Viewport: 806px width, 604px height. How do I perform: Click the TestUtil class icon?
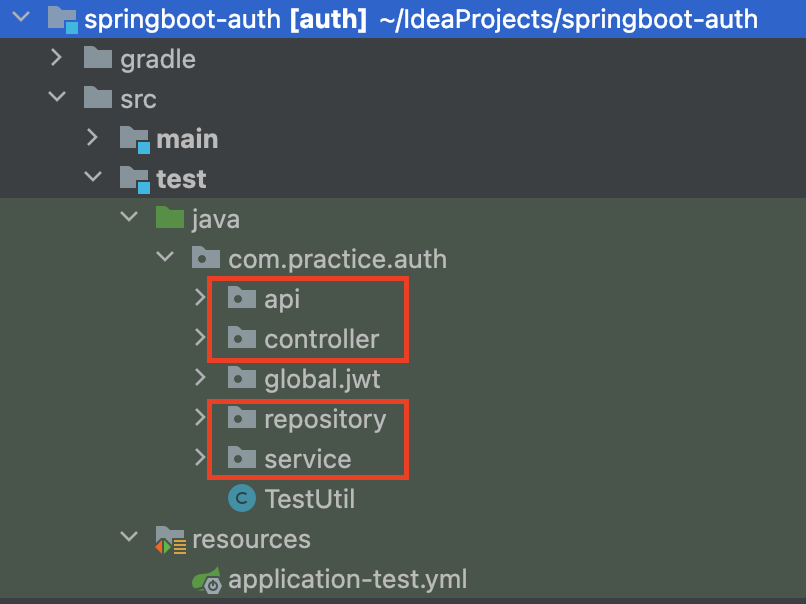click(x=242, y=498)
